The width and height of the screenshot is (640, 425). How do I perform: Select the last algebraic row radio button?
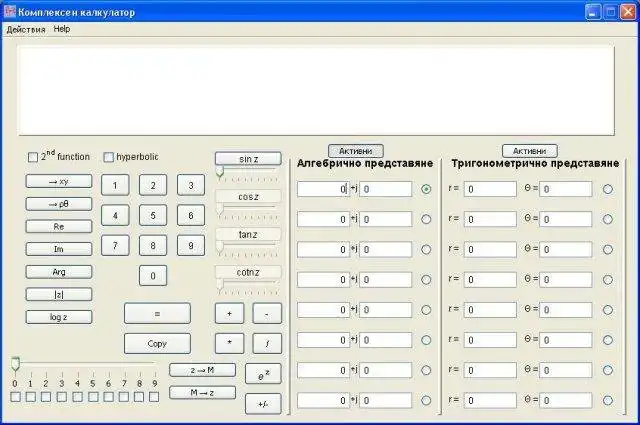[x=426, y=401]
